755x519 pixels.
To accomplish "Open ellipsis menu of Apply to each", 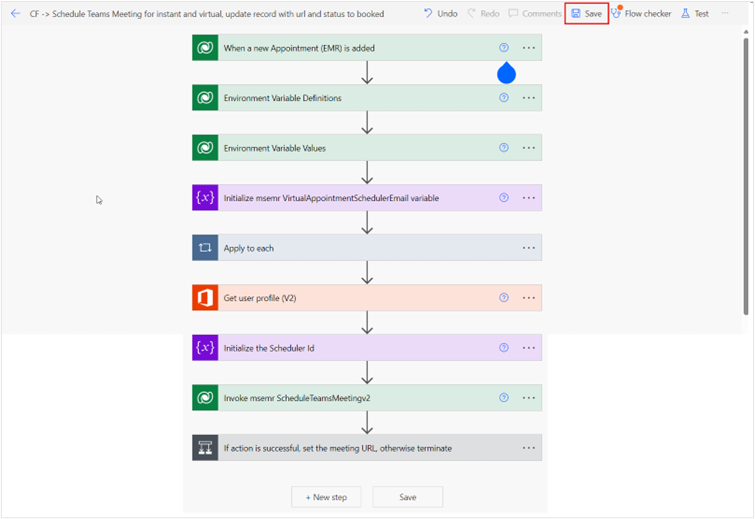I will [x=529, y=248].
